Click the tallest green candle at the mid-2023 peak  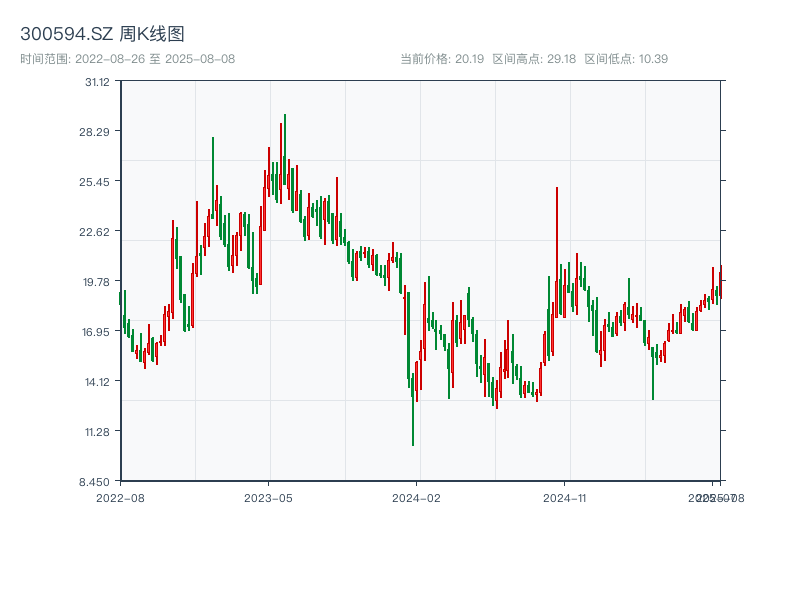(x=285, y=149)
